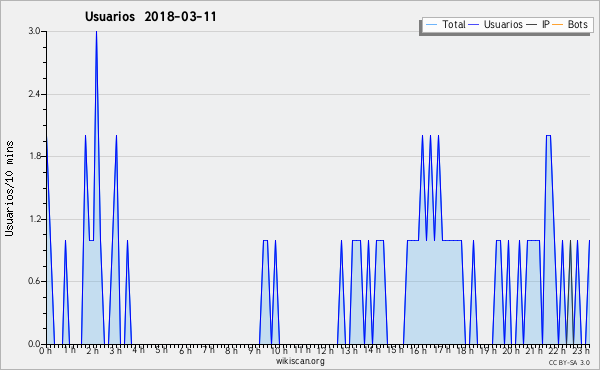
Task: Click the 0 h x-axis label
Action: pos(45,351)
